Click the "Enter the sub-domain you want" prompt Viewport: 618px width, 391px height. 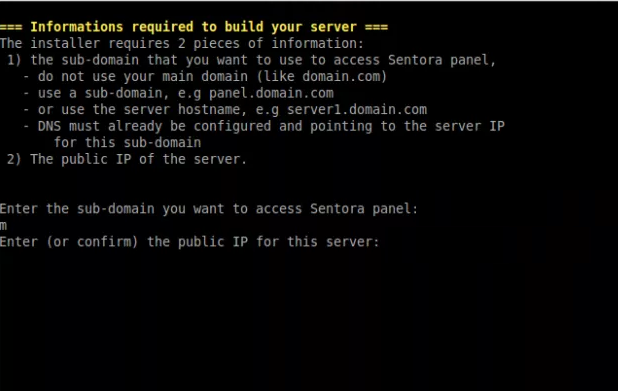click(x=209, y=209)
